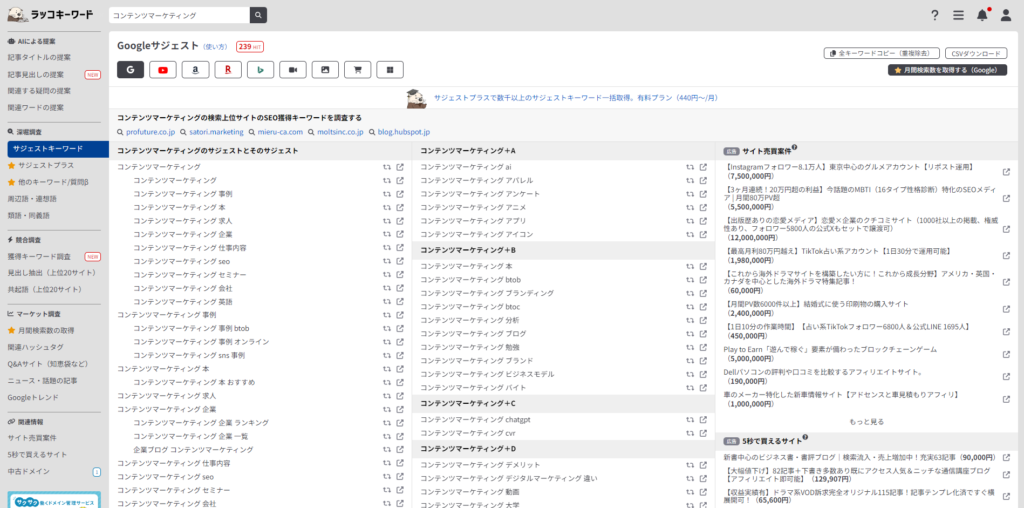This screenshot has height=508, width=1024.
Task: Re-search icon for コンテンツマーケティング 動画
Action: (690, 492)
